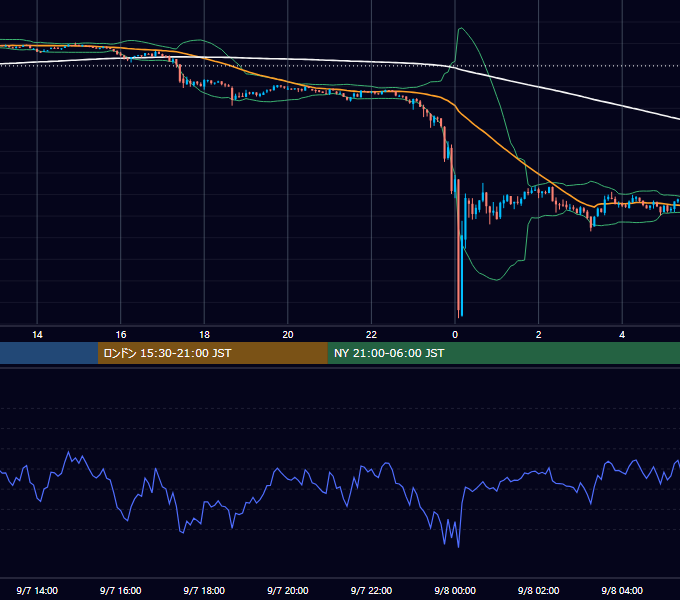The height and width of the screenshot is (600, 680).
Task: Click the 9/8 02:00 label on oscillator axis
Action: (x=539, y=591)
